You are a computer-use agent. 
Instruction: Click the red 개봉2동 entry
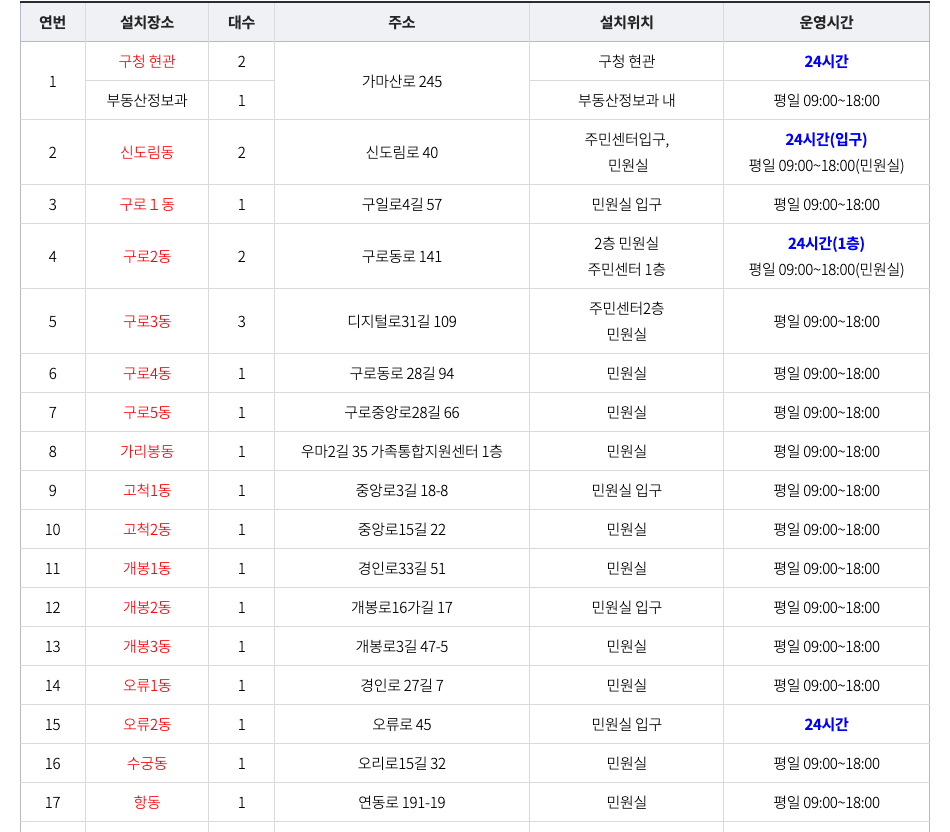147,607
